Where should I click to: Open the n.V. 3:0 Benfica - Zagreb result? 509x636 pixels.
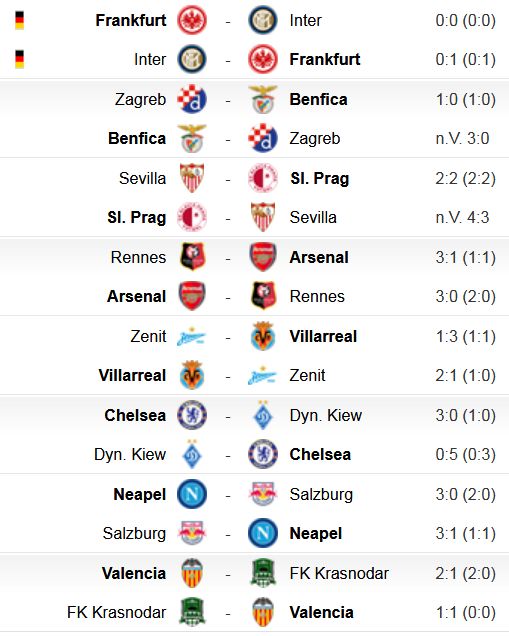pyautogui.click(x=462, y=139)
